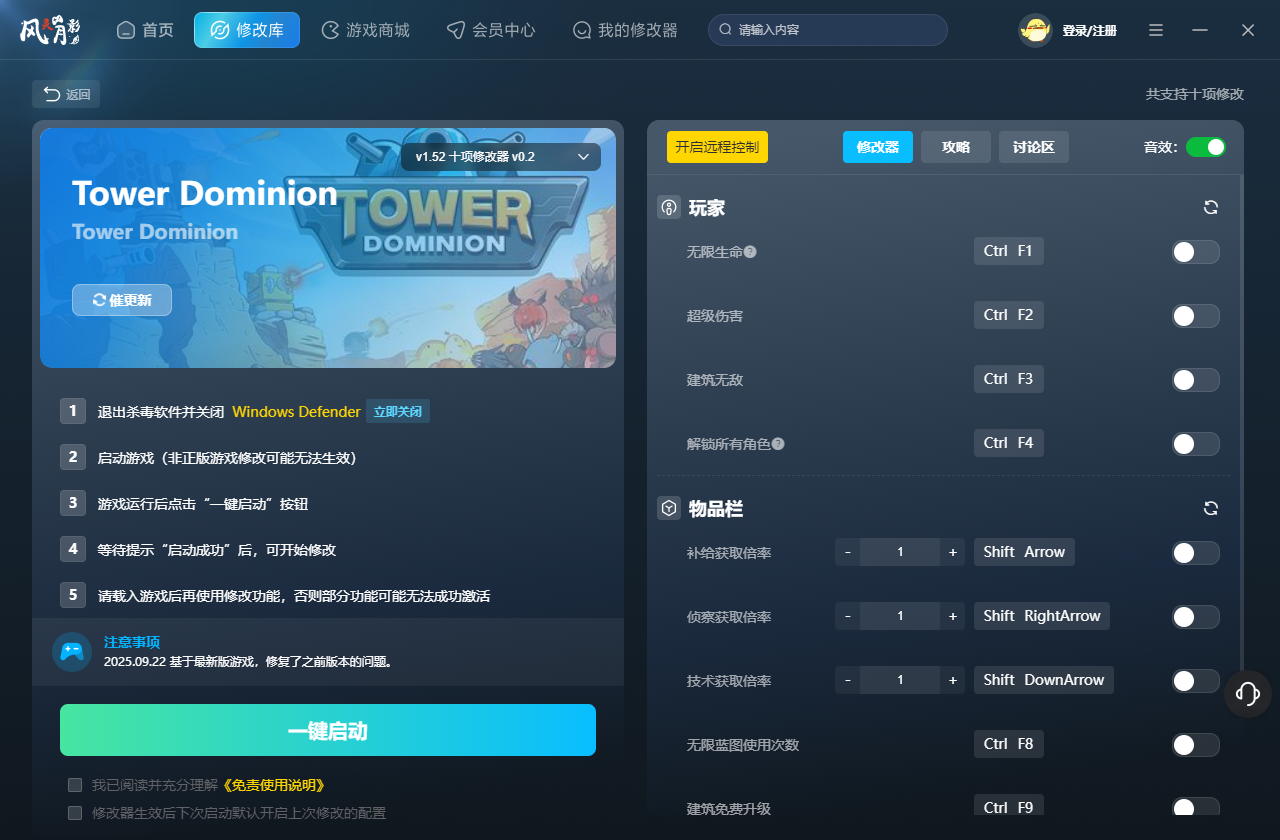
Task: Switch to the 攻略 tab
Action: [956, 147]
